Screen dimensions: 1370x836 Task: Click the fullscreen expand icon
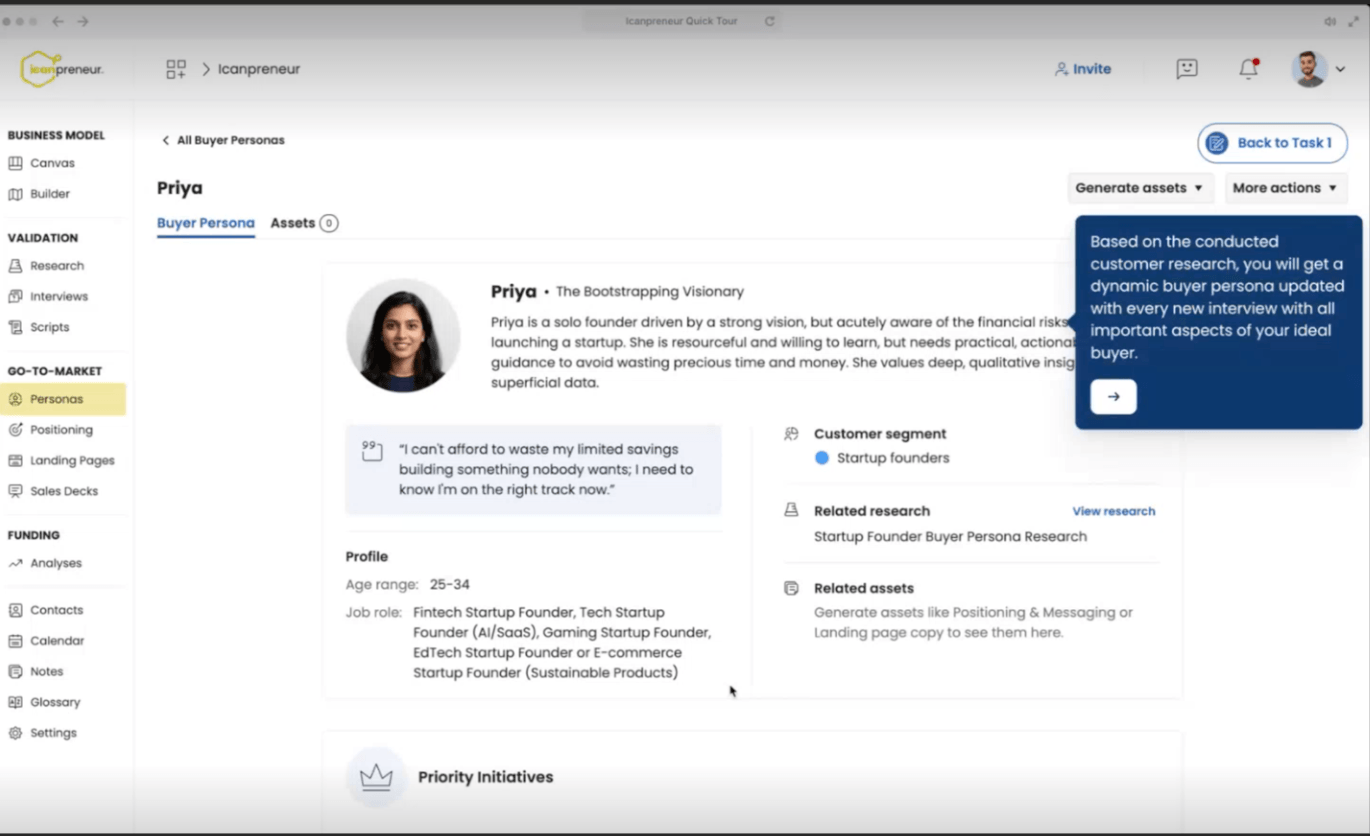pos(1353,21)
